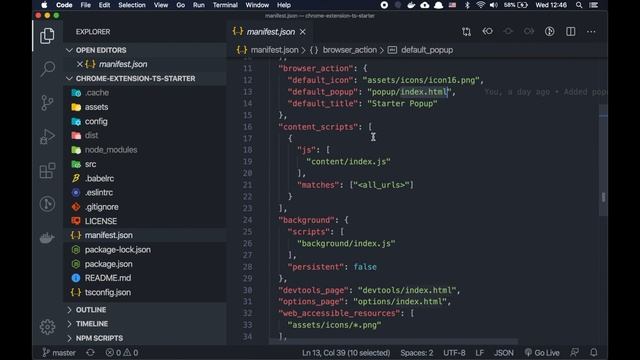
Task: Open the Run and Debug view
Action: tap(47, 136)
